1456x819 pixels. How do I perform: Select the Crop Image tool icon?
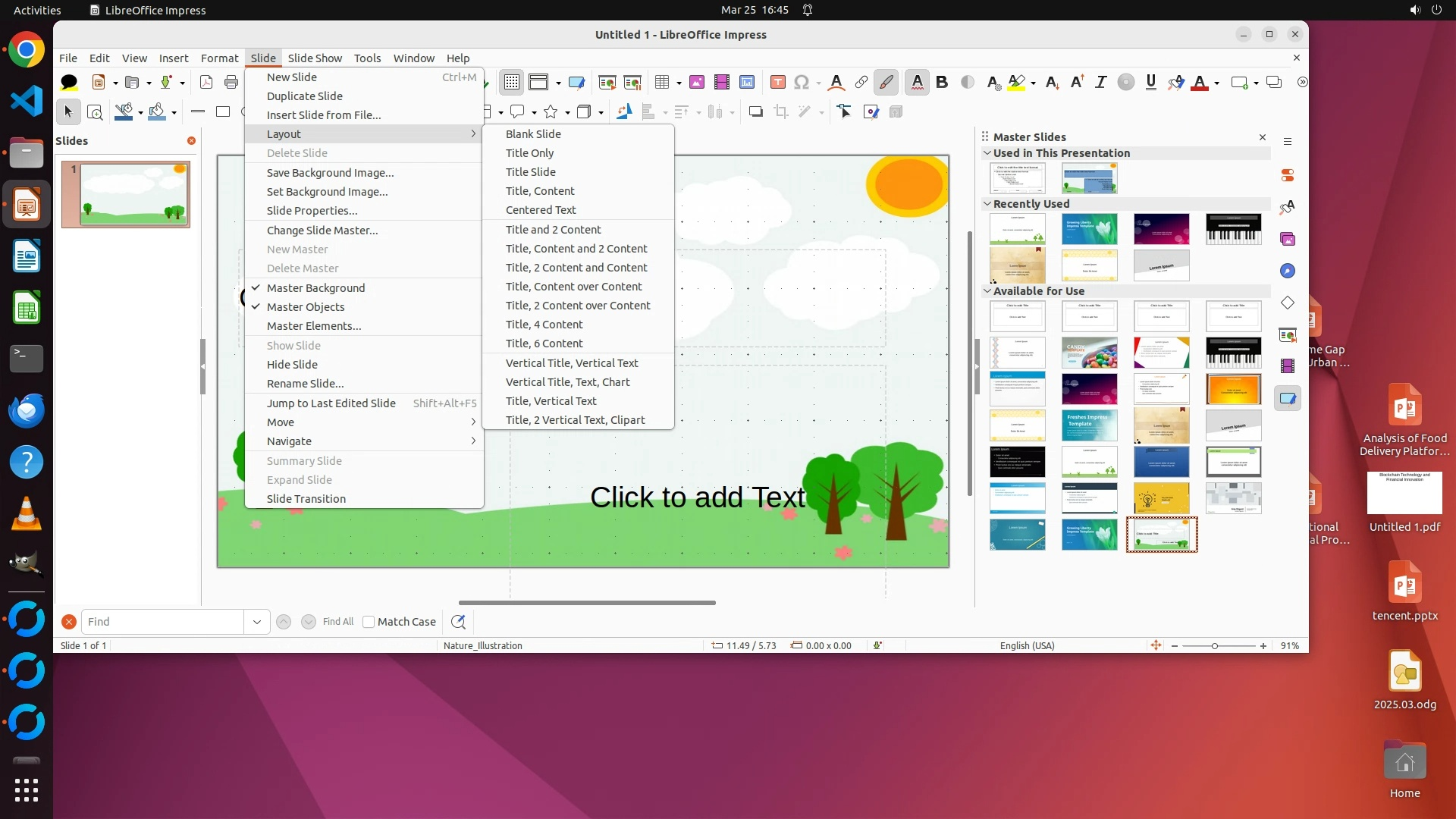coord(780,112)
